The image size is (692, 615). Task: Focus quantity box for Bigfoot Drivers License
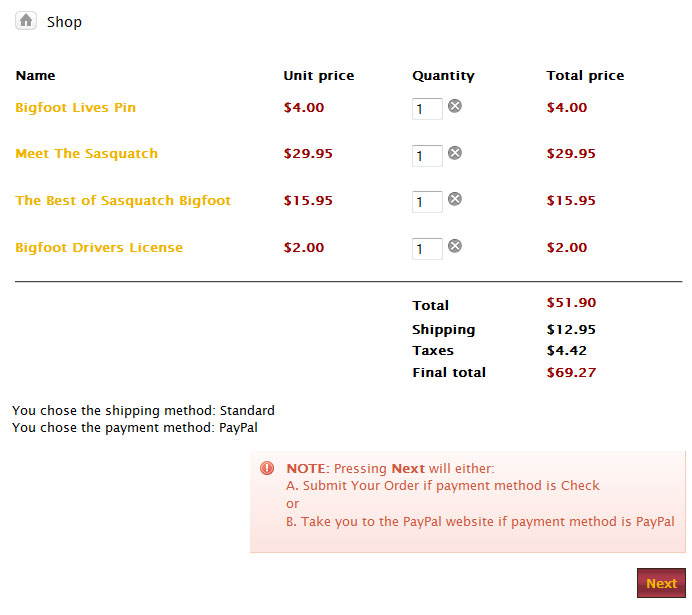[427, 249]
